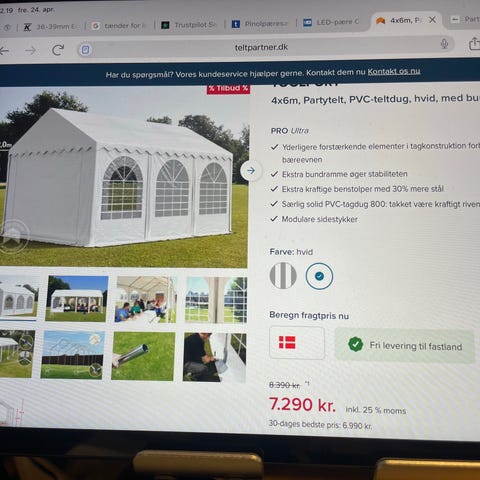Open thumbnail of people seated inside tent

146,300
